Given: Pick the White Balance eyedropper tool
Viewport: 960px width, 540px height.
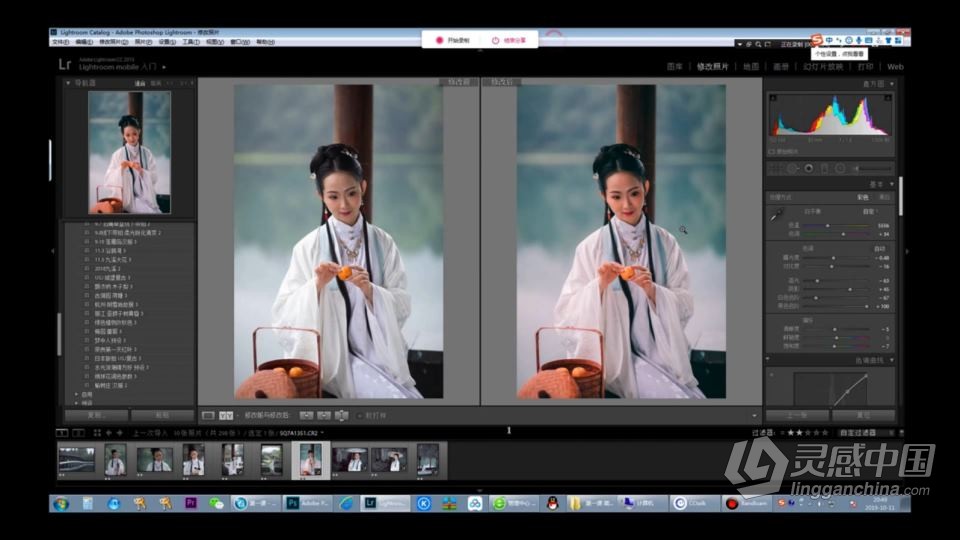Looking at the screenshot, I should [777, 215].
